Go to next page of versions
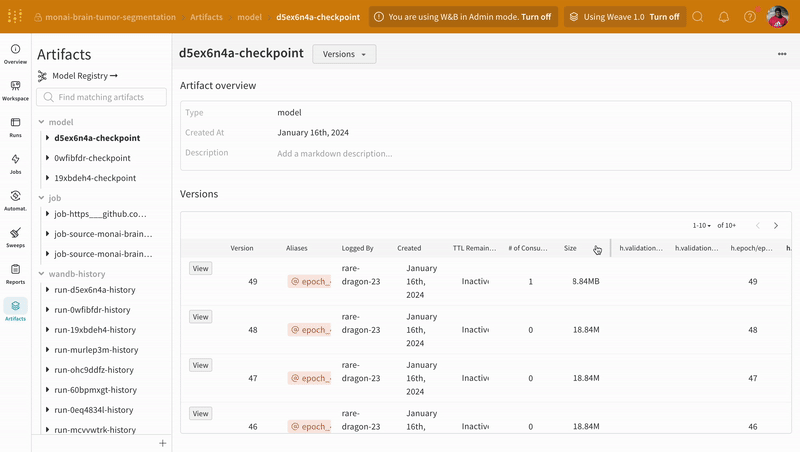The width and height of the screenshot is (800, 452). (x=776, y=226)
